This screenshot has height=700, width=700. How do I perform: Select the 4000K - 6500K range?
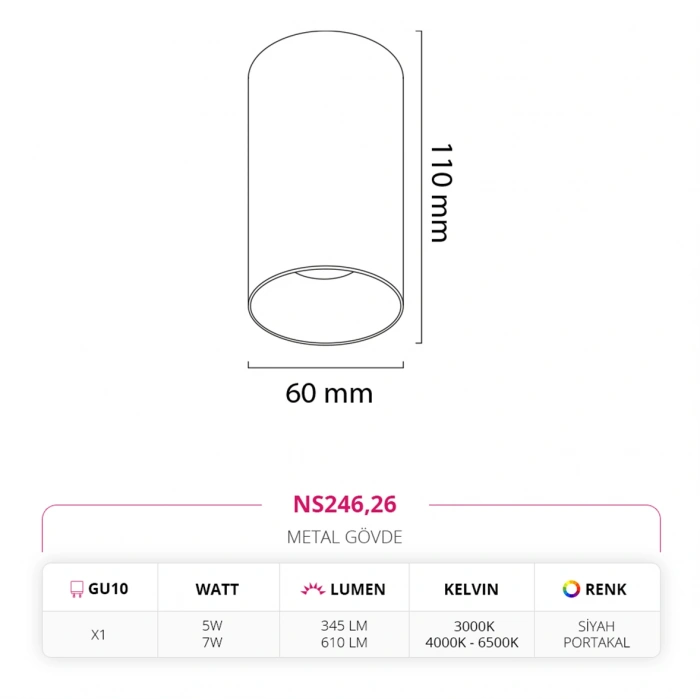tap(471, 643)
